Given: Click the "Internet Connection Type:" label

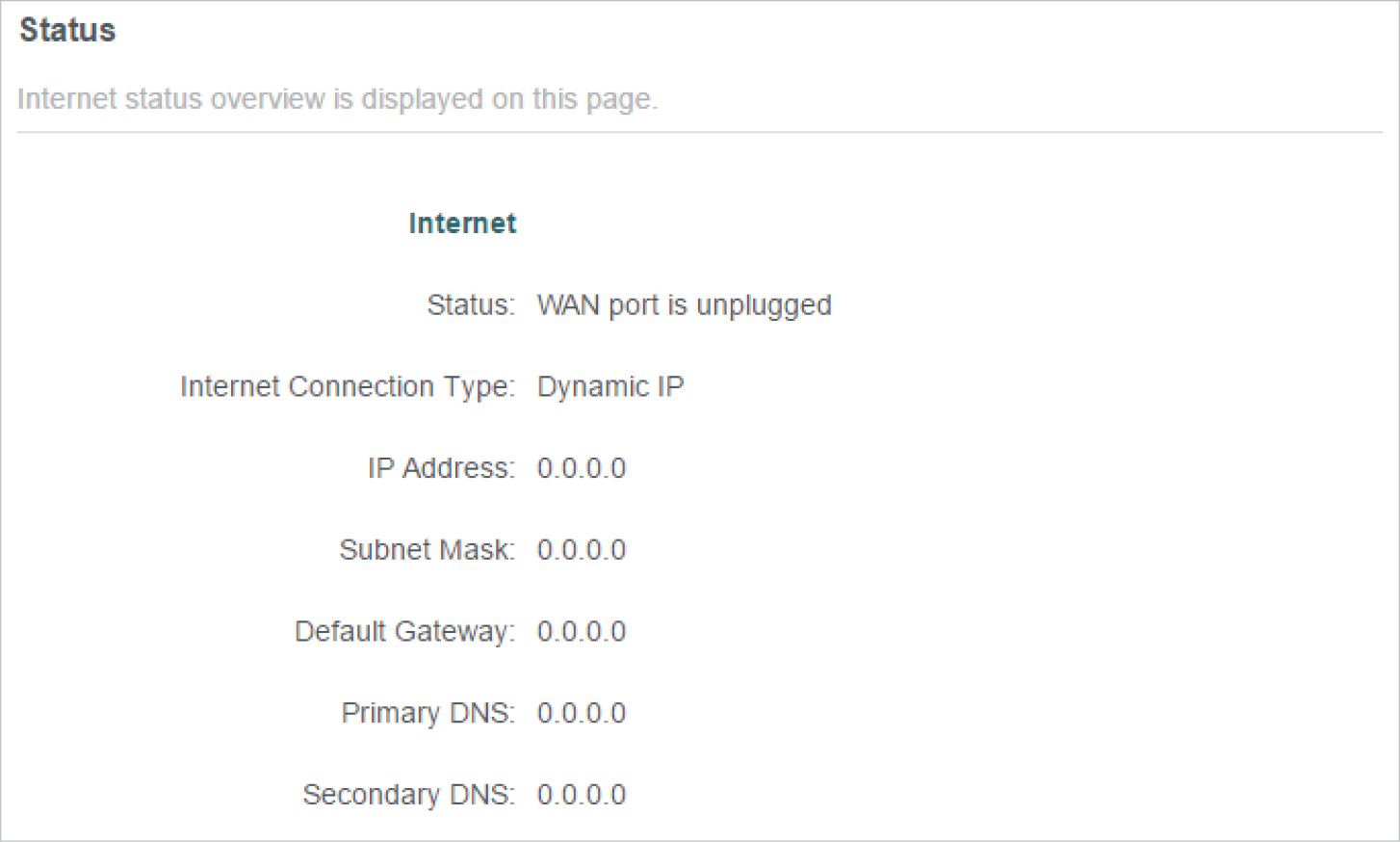Looking at the screenshot, I should point(348,387).
